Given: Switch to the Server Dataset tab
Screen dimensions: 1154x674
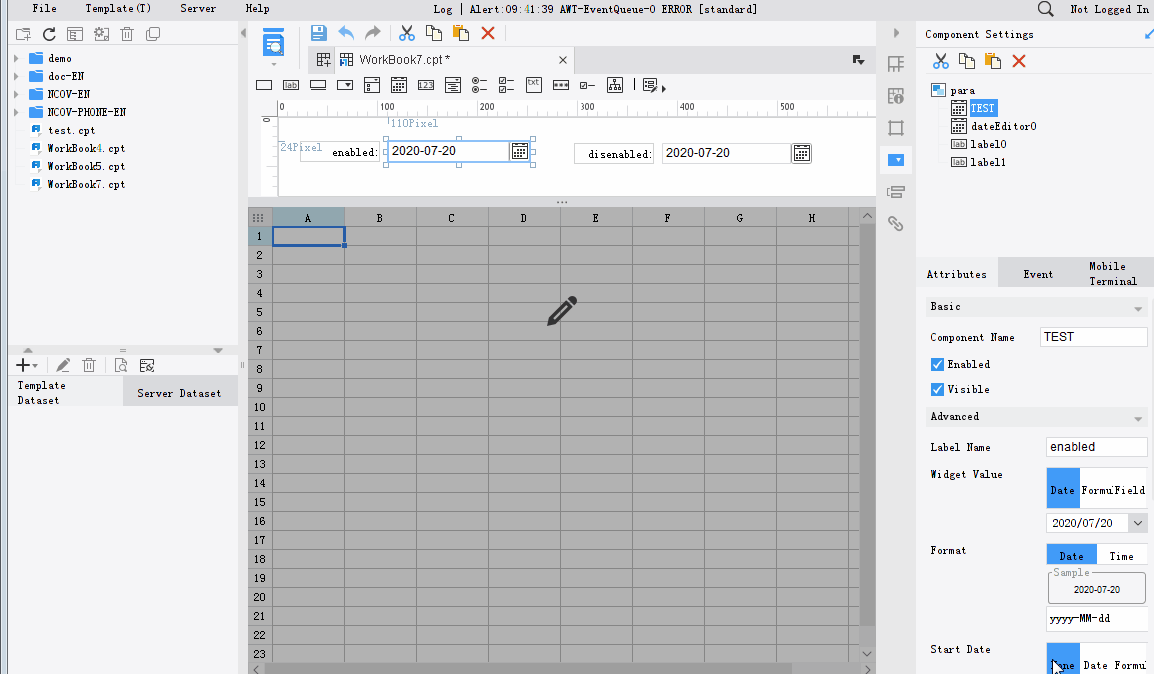Looking at the screenshot, I should (179, 393).
